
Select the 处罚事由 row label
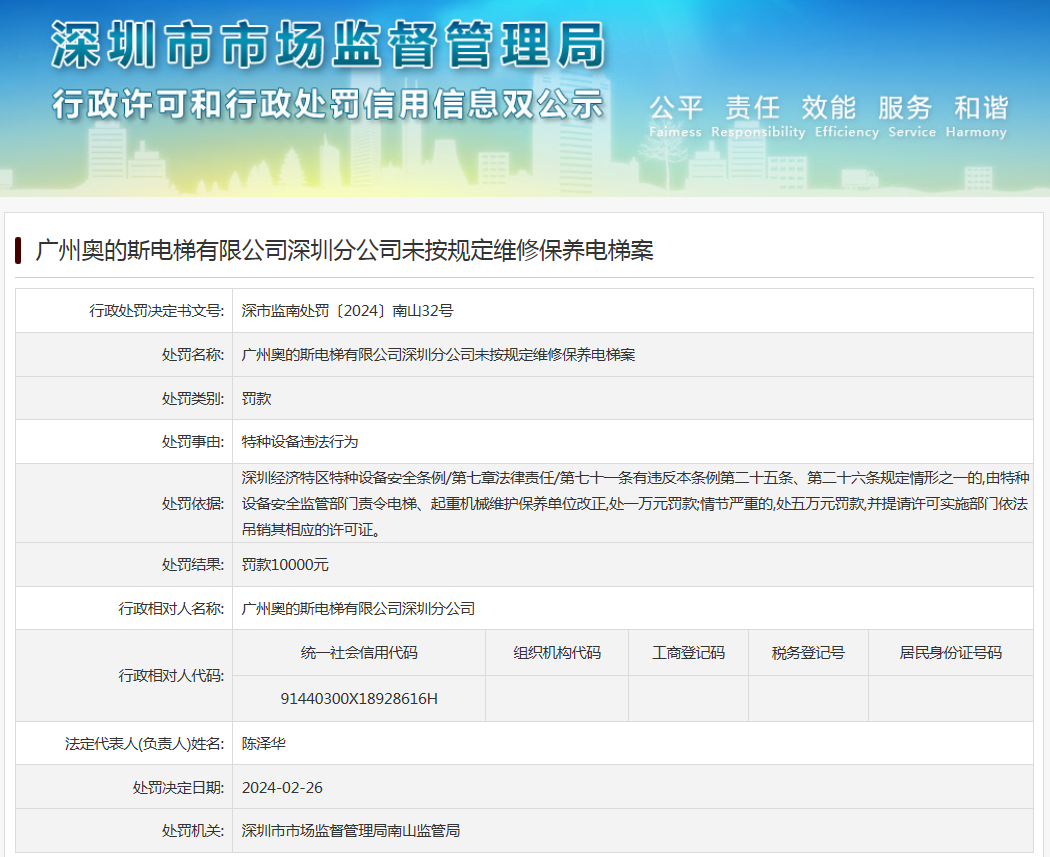[x=193, y=442]
